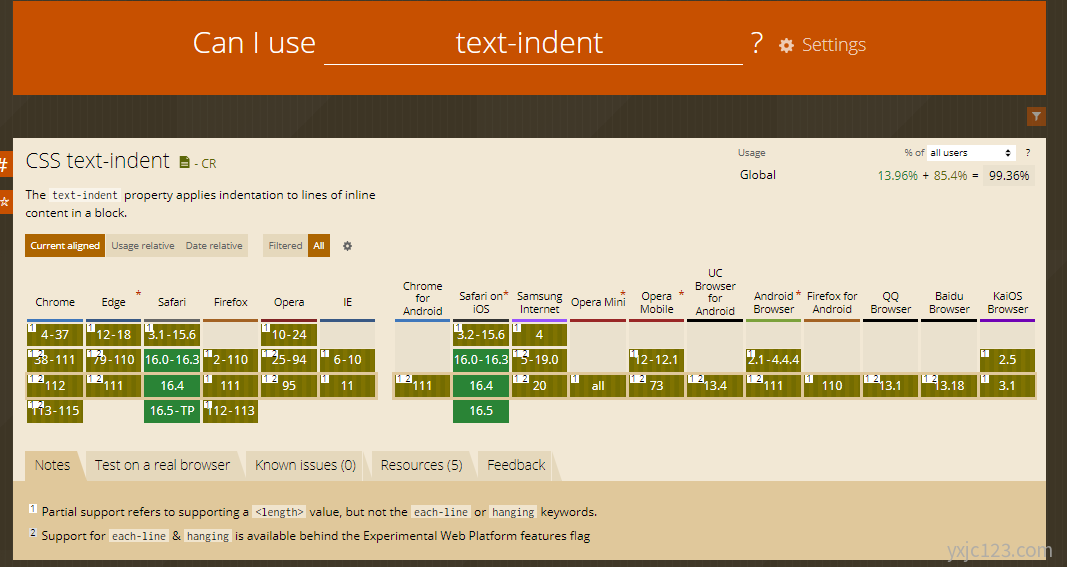
Task: Click the Settings link in header
Action: click(834, 45)
